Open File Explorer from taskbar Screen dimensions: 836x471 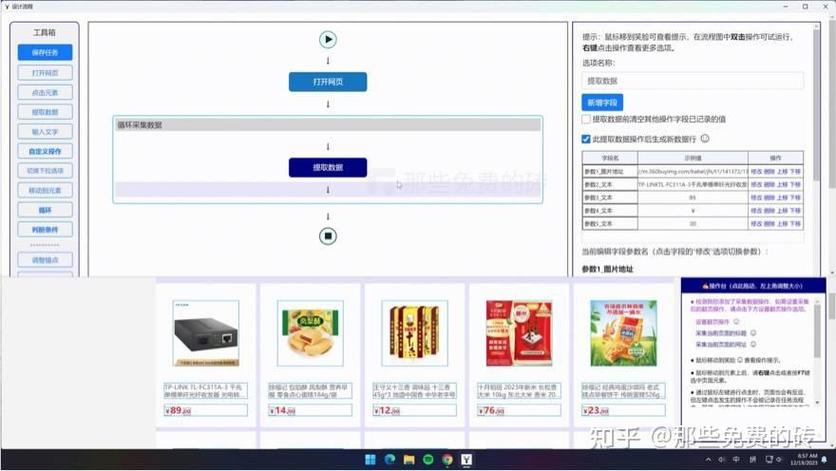coord(409,459)
